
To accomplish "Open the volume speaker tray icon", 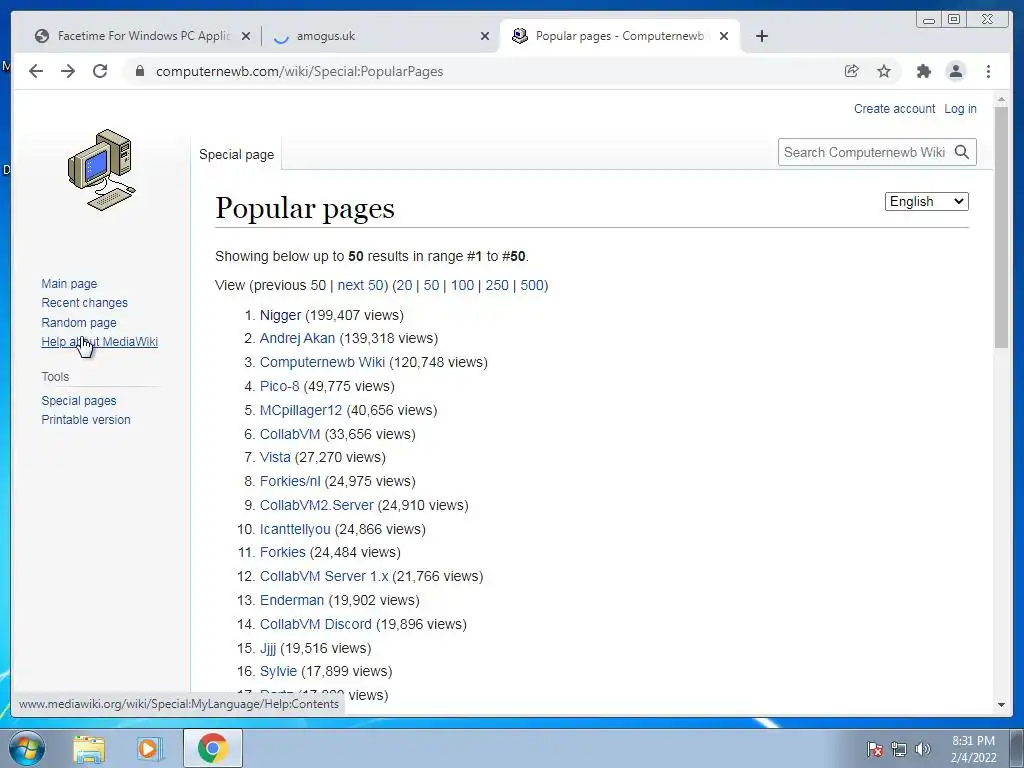I will [923, 749].
